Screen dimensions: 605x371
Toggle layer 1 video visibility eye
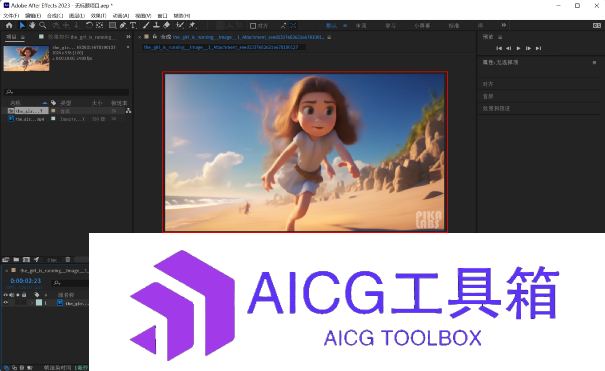[x=5, y=303]
